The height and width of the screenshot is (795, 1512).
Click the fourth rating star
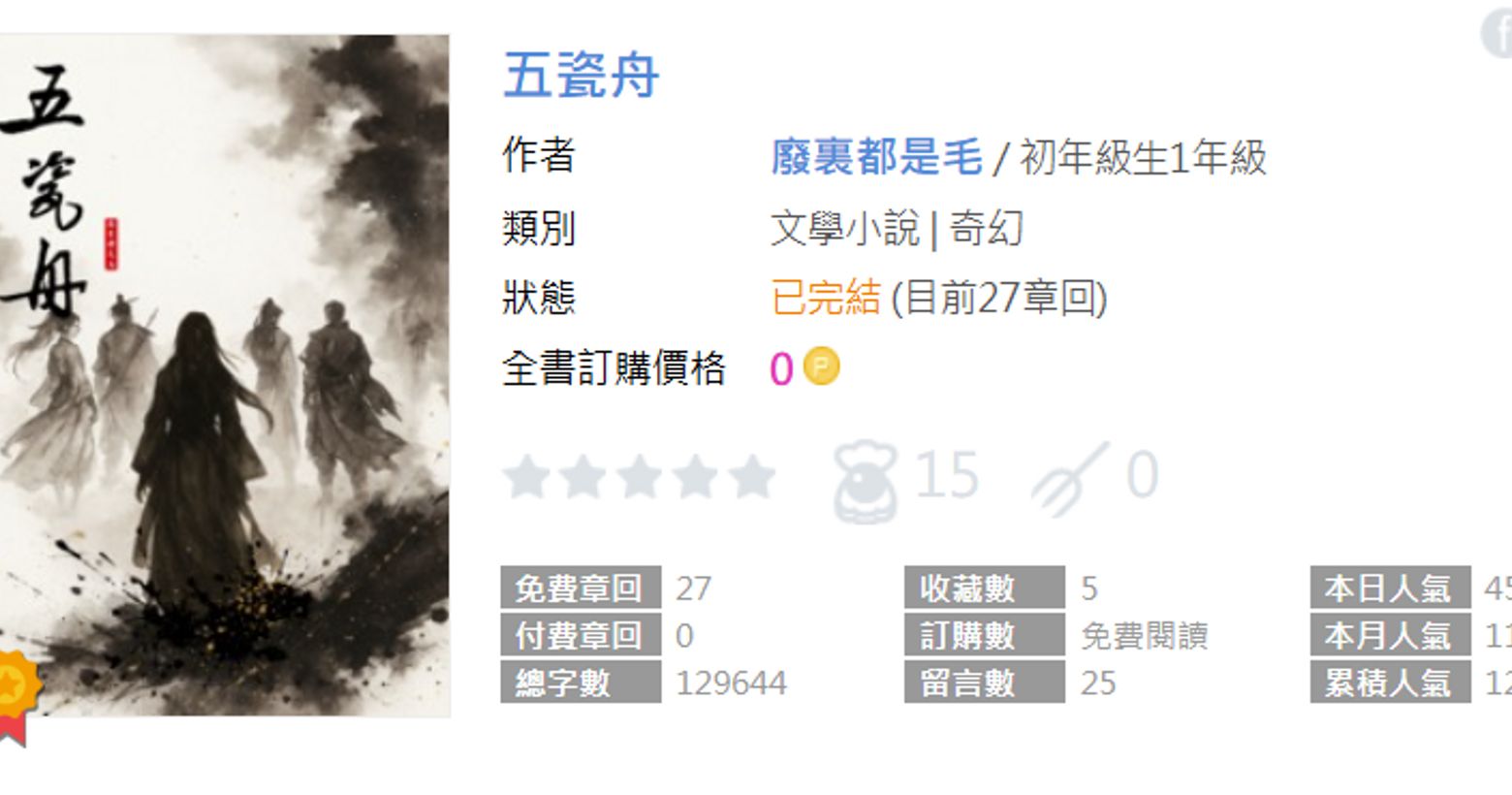696,476
